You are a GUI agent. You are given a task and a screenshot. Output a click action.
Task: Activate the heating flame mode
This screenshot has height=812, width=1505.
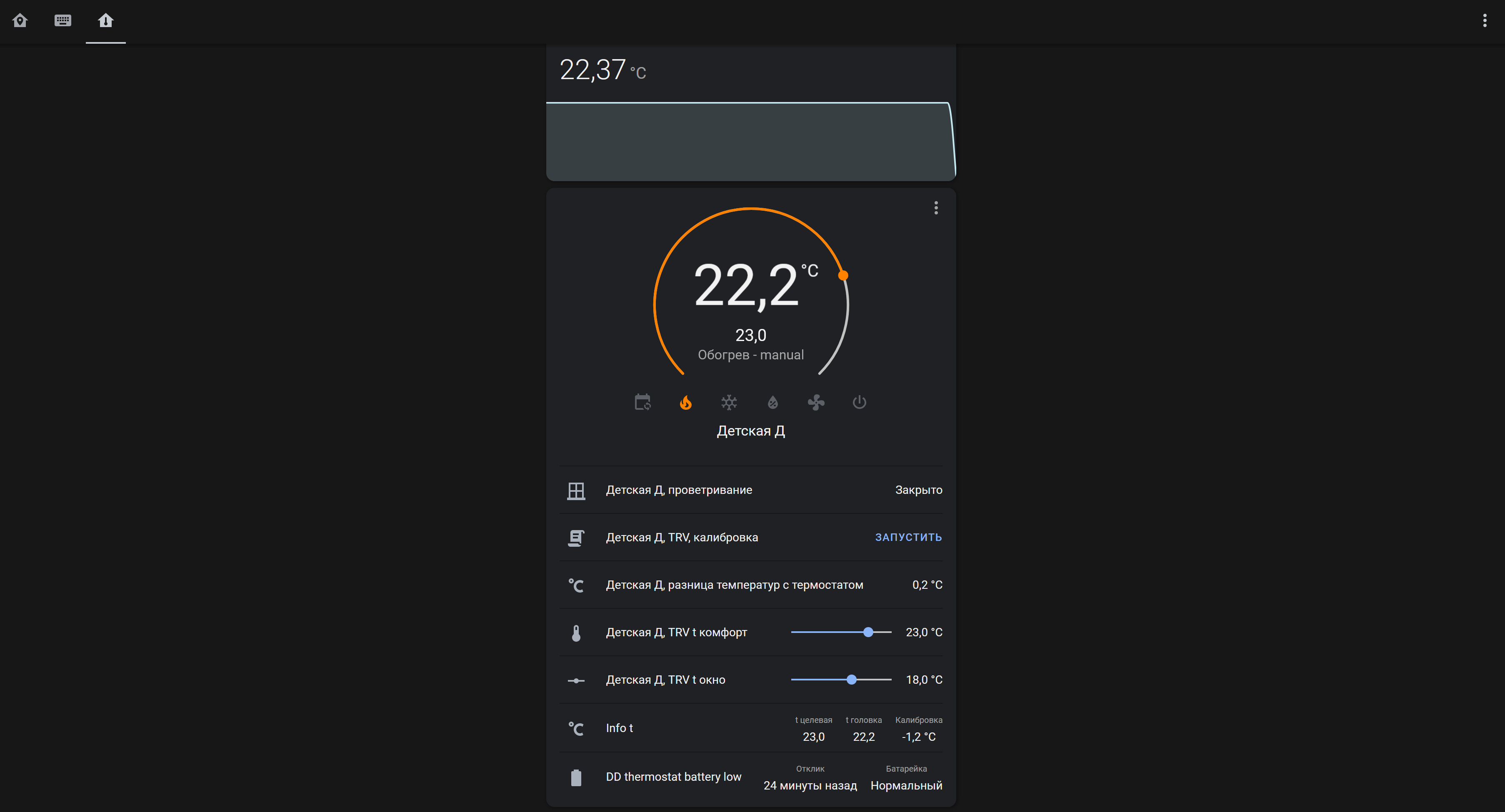[686, 402]
